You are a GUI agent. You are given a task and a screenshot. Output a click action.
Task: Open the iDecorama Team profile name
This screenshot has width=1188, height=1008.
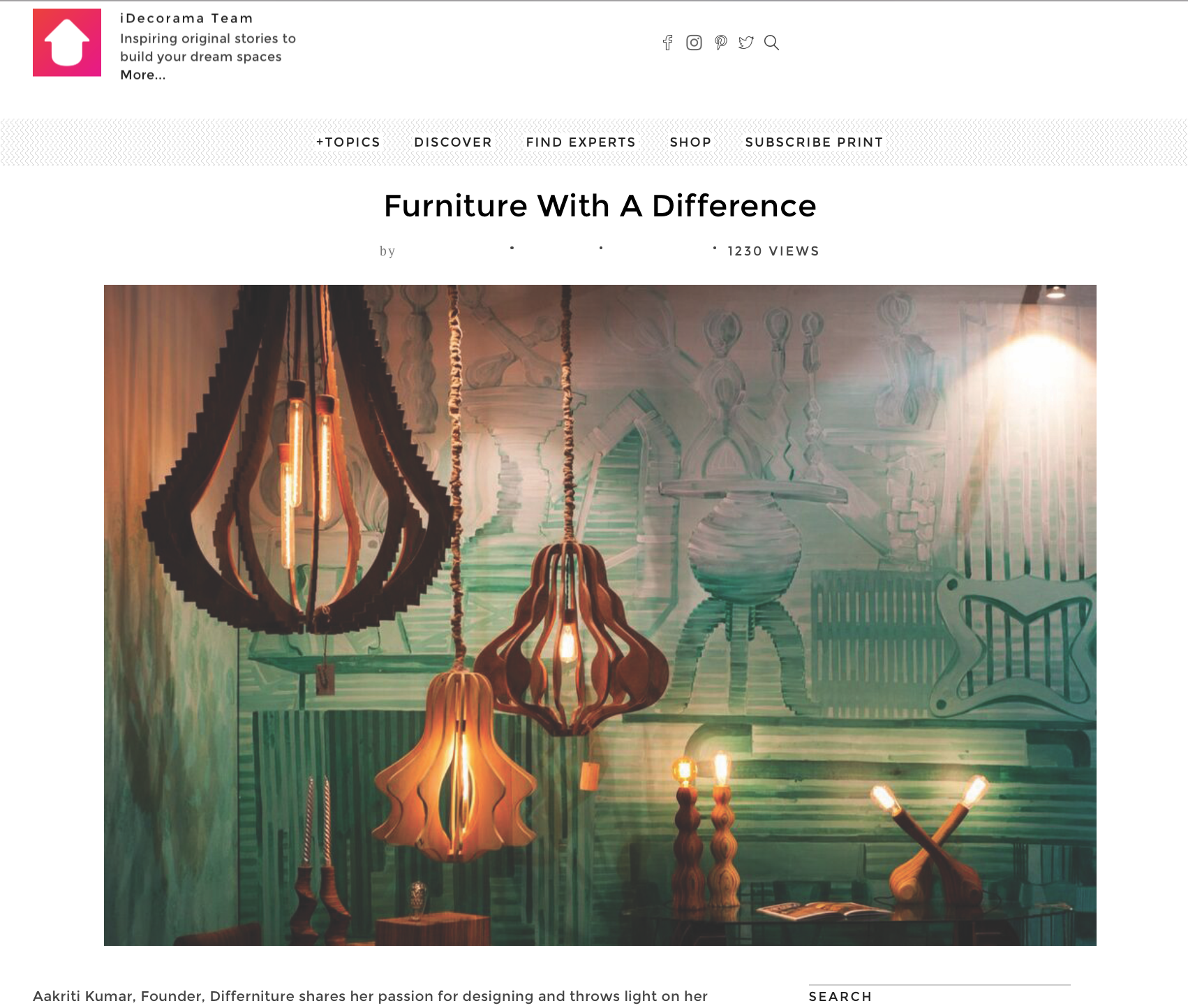(x=186, y=18)
